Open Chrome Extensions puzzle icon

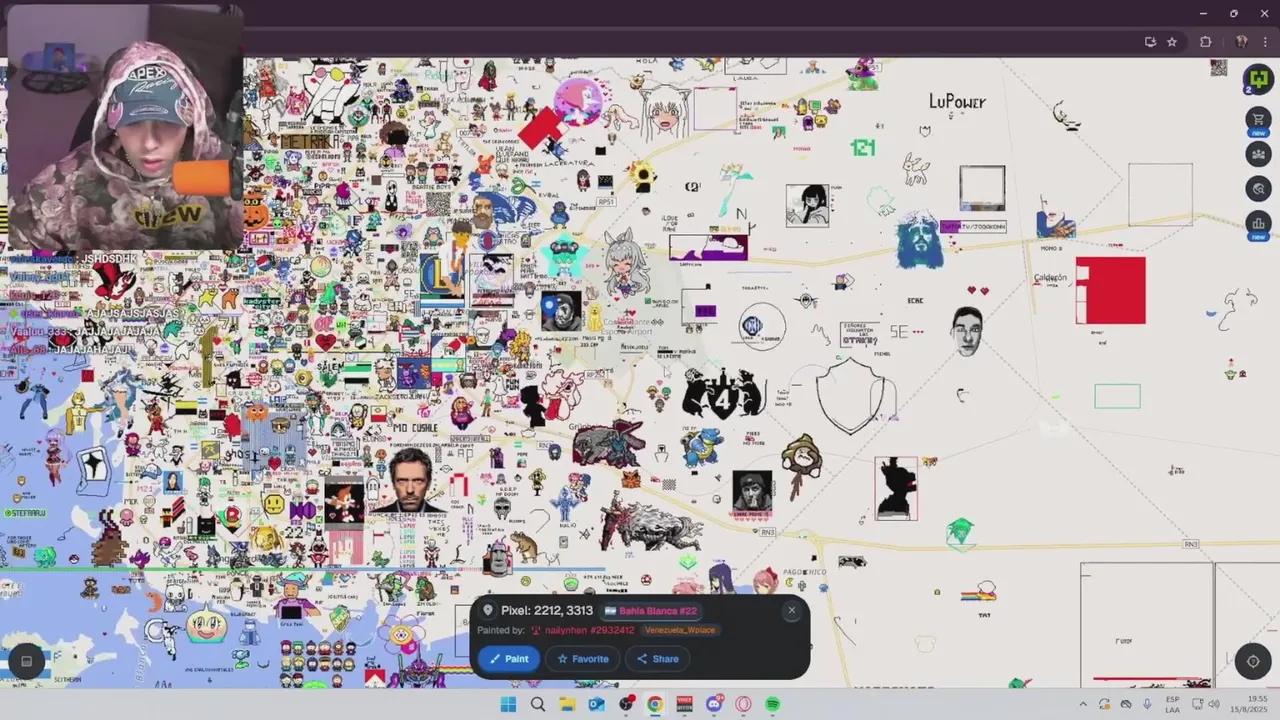point(1205,42)
